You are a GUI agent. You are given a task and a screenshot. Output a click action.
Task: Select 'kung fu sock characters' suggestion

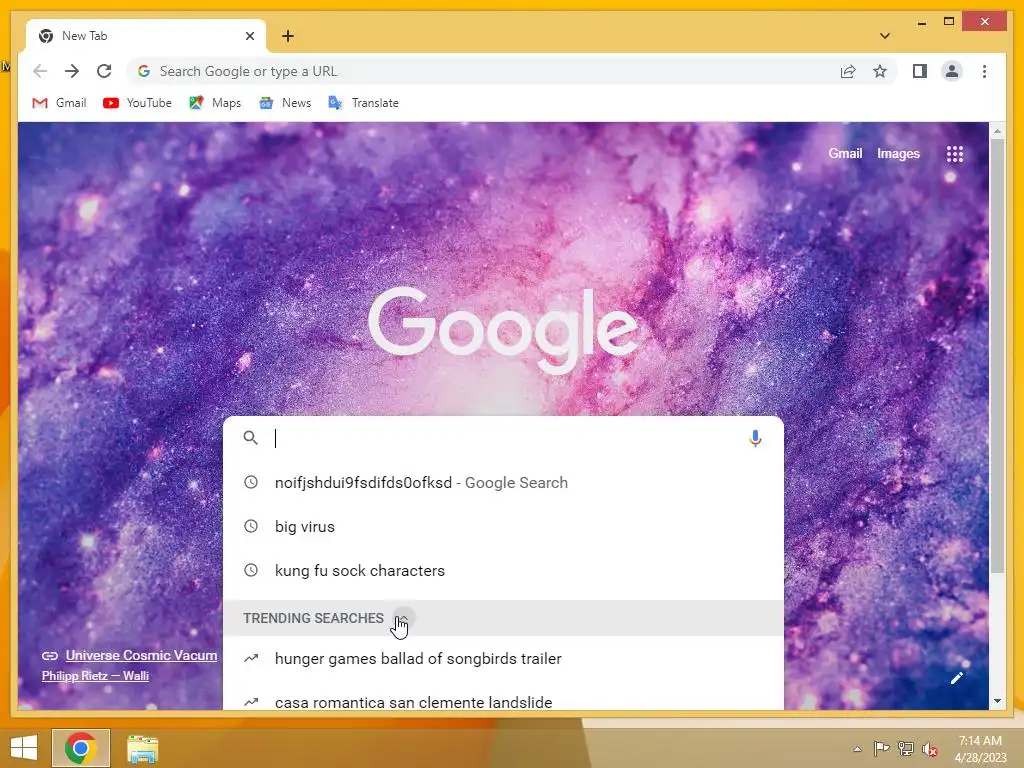(503, 570)
